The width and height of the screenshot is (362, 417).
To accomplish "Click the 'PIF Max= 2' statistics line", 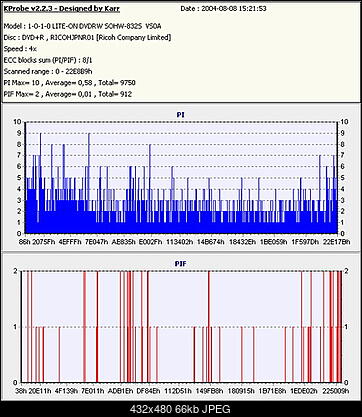I will 68,94.
